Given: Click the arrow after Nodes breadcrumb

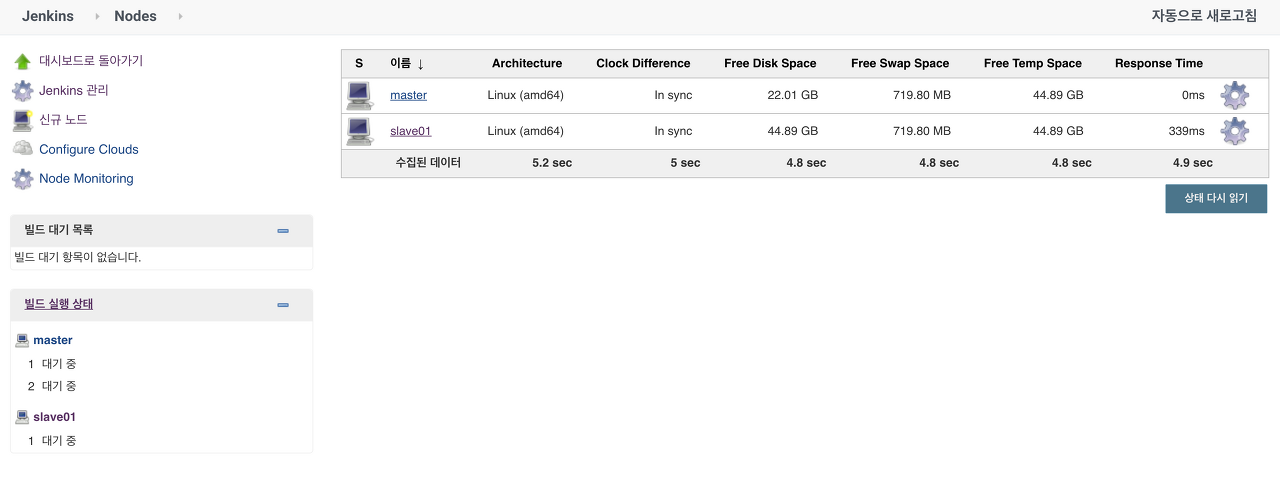Looking at the screenshot, I should [x=180, y=16].
